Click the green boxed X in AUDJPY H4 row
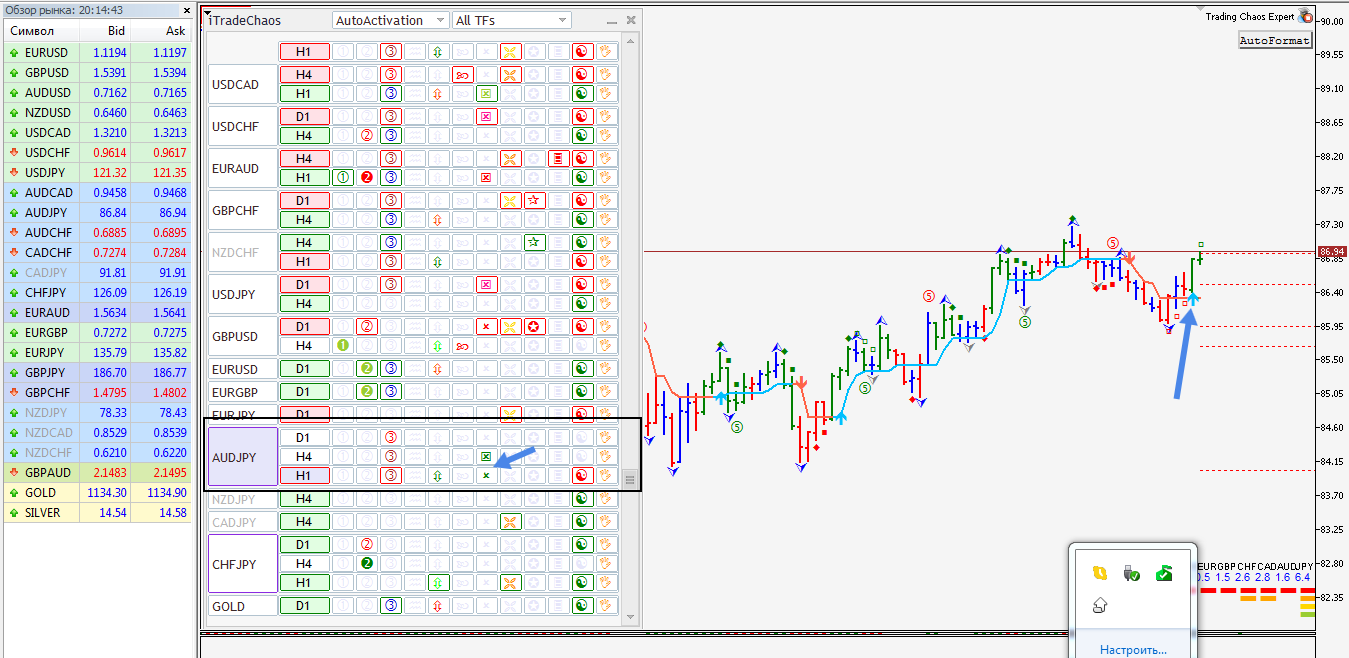 [485, 457]
